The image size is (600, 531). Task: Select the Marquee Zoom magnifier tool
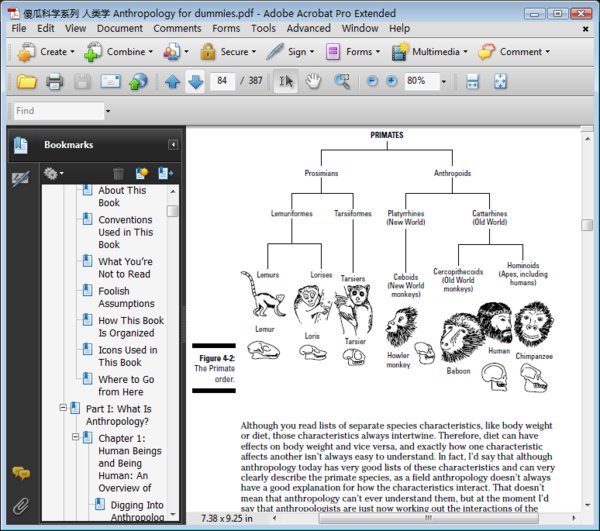[342, 81]
